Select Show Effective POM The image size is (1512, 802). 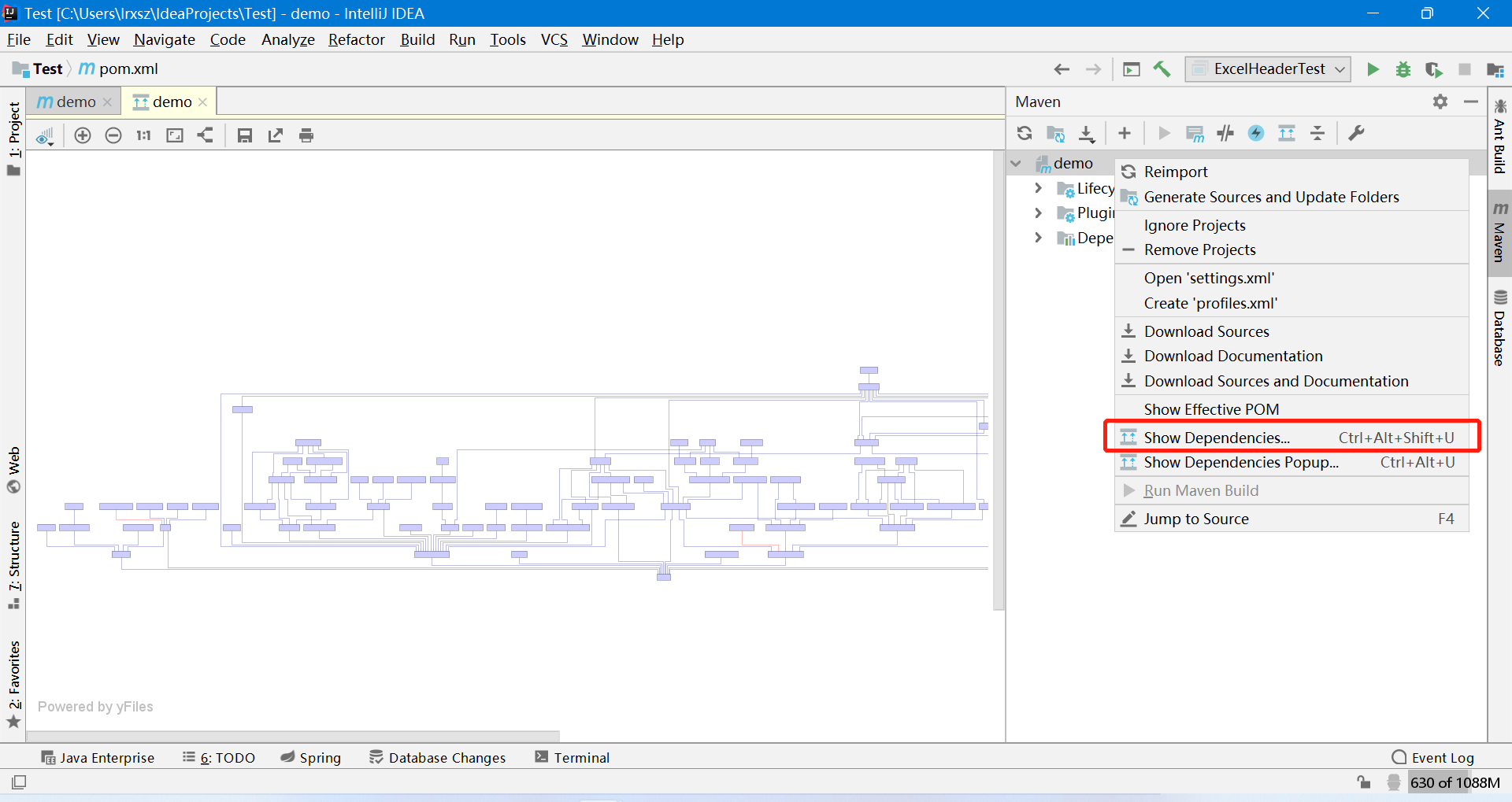[1292, 409]
